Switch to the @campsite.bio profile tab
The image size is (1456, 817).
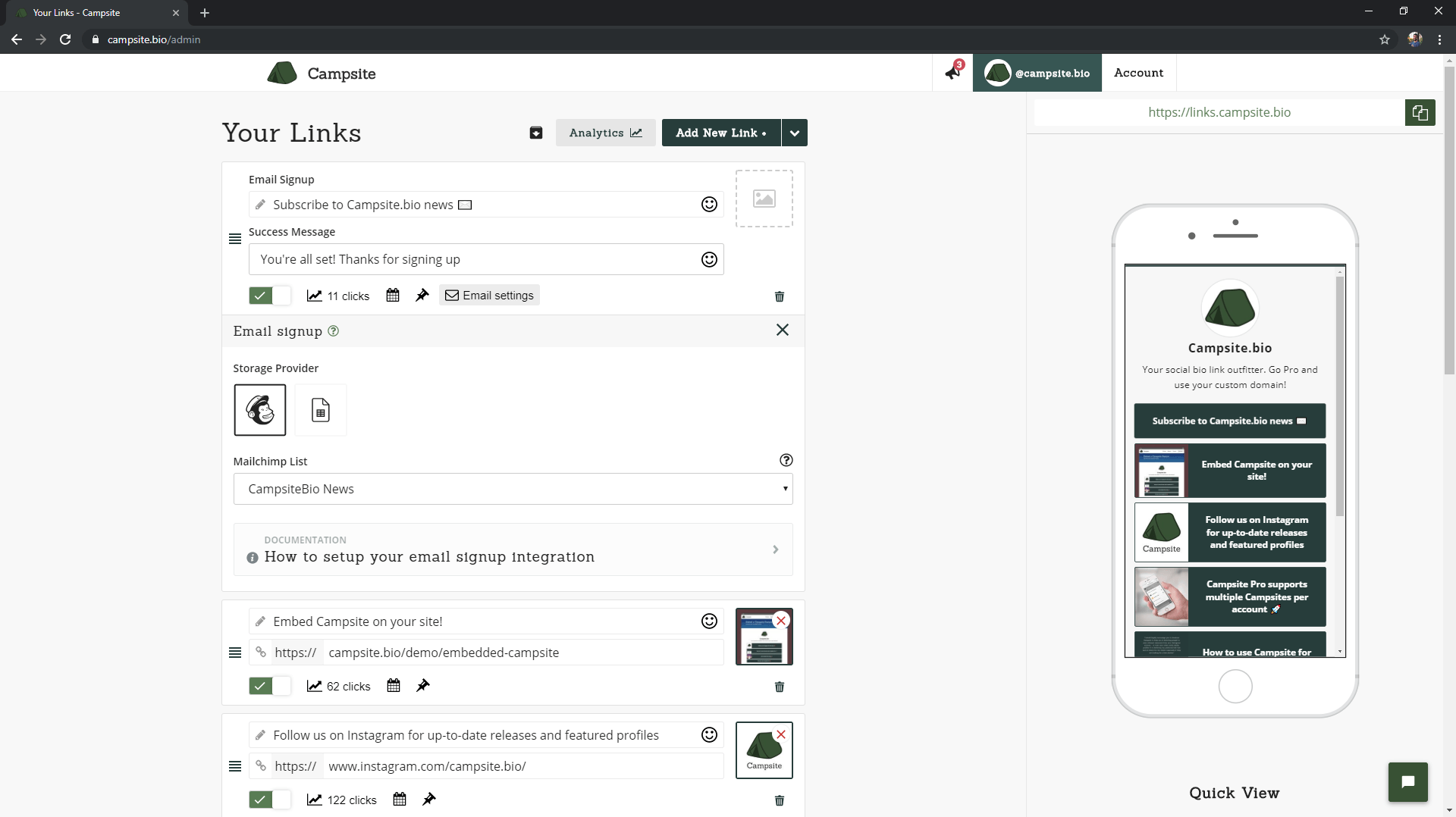(x=1037, y=73)
